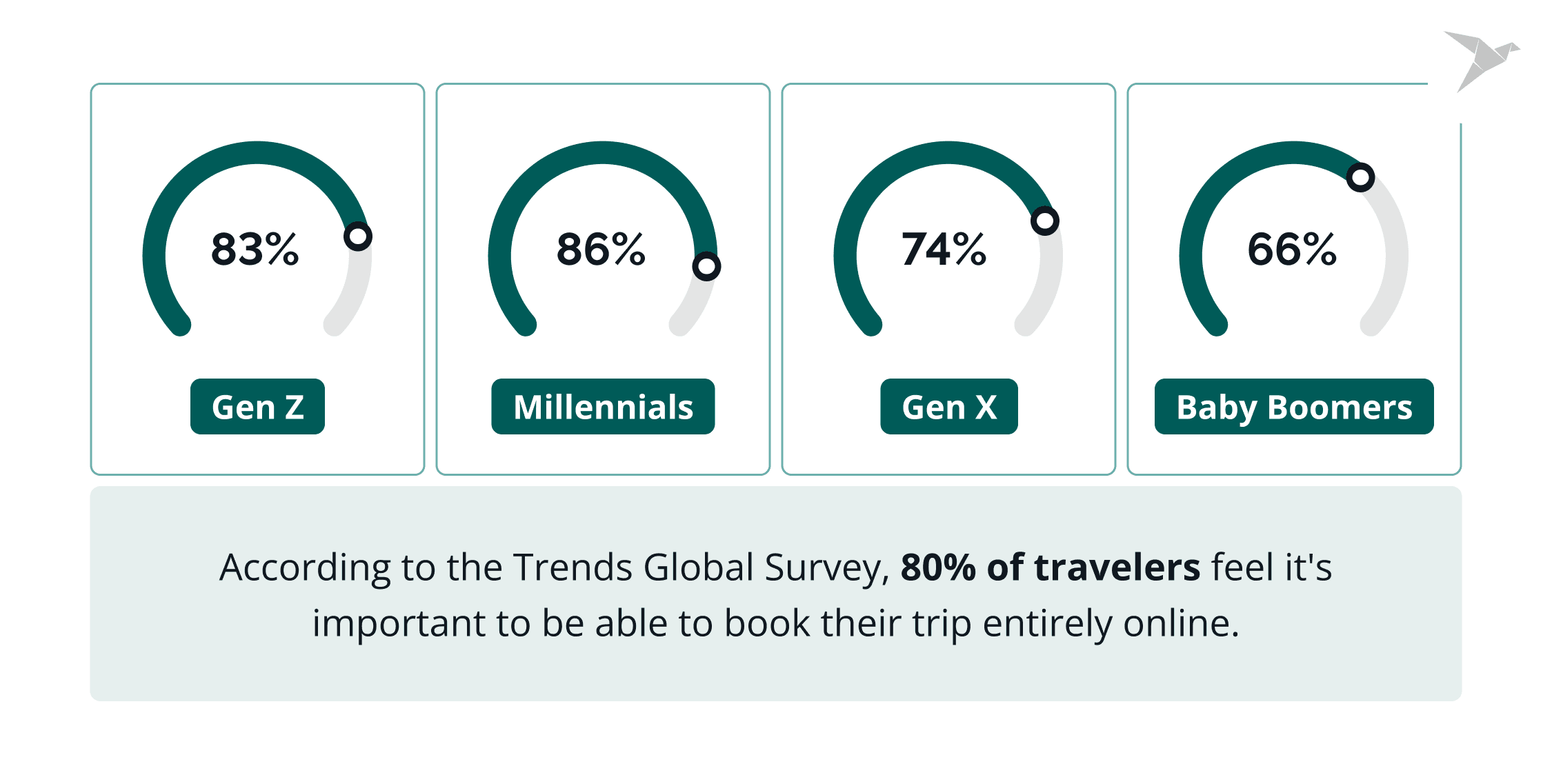Click the Millennials gauge end knob
The image size is (1552, 784).
click(x=706, y=266)
